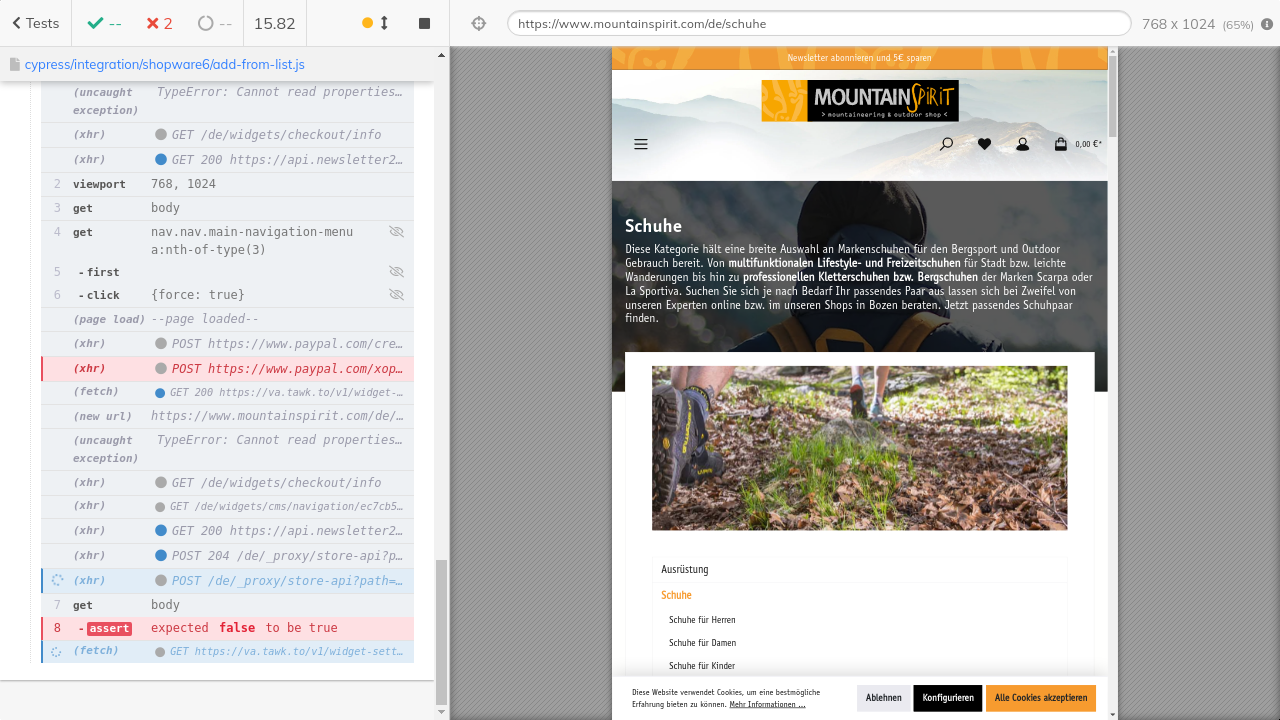Open the user account icon

click(x=1022, y=144)
